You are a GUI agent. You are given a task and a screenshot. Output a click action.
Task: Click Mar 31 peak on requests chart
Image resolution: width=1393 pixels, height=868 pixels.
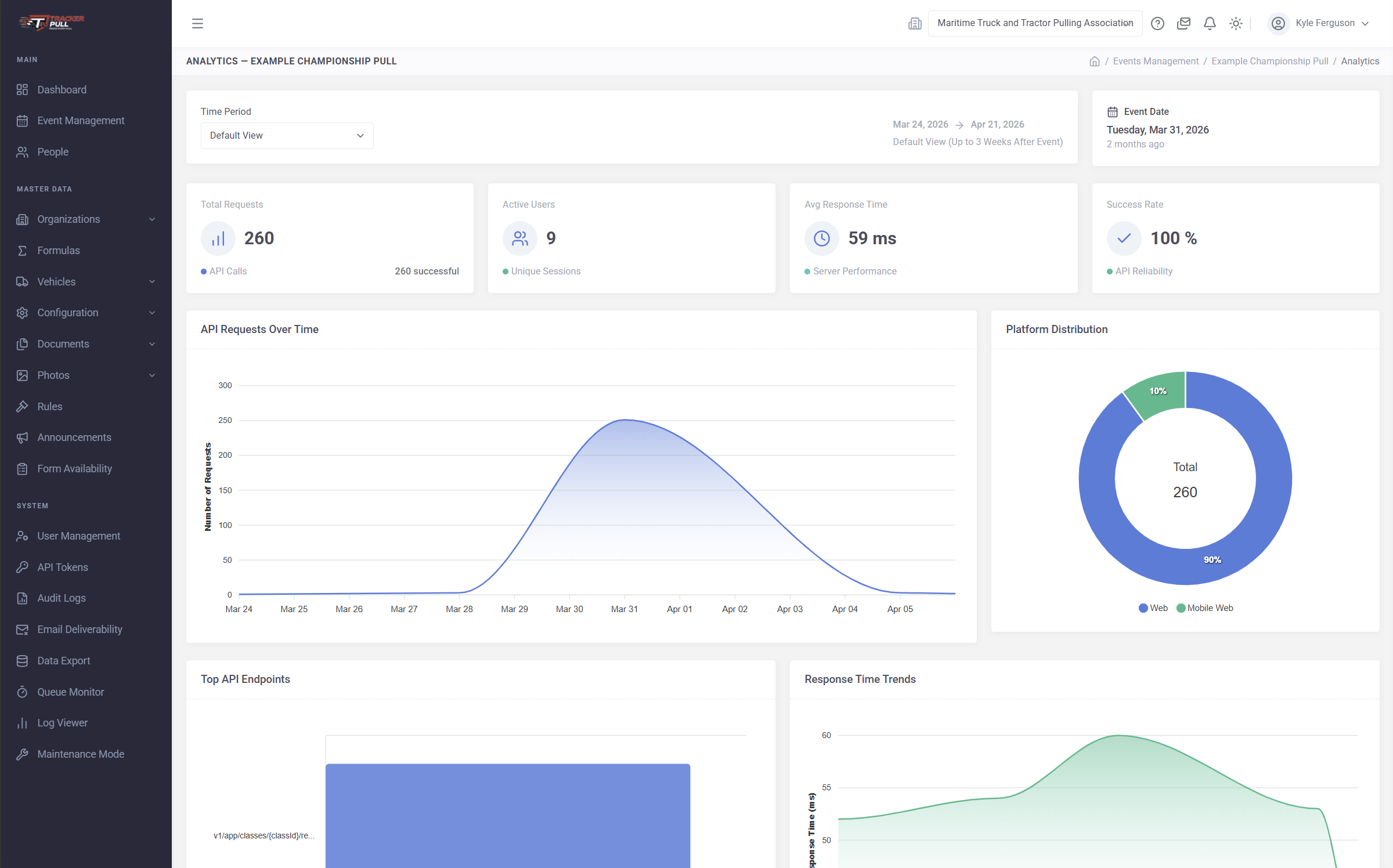point(625,419)
